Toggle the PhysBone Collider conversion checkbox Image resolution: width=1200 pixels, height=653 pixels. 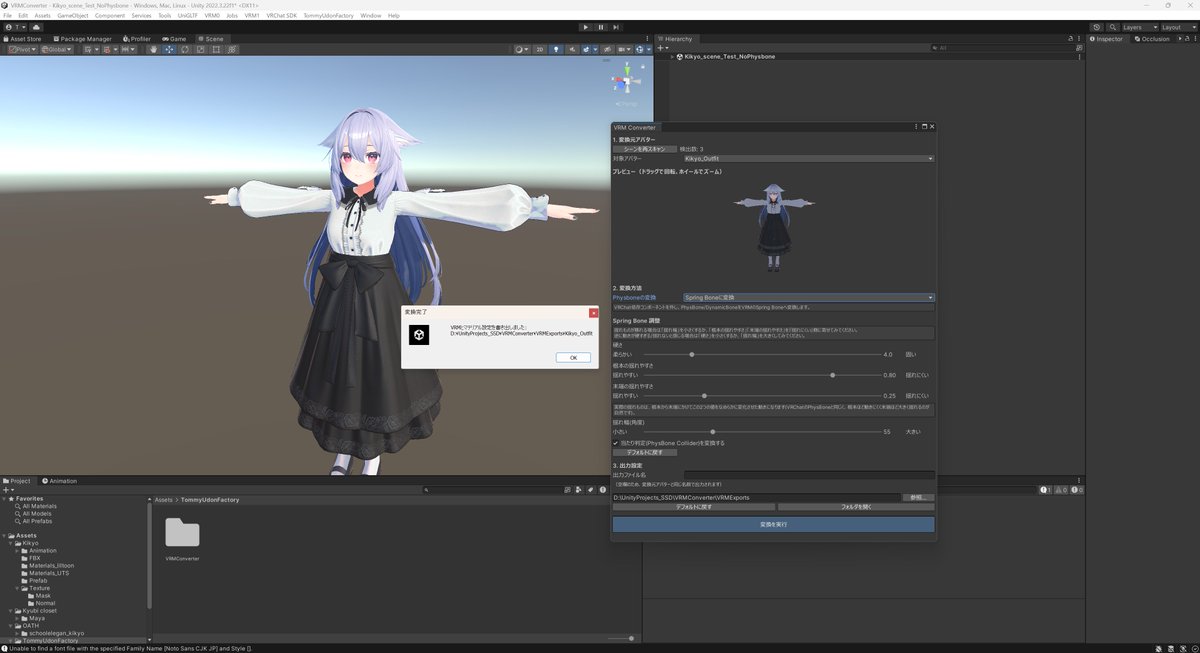tap(616, 442)
